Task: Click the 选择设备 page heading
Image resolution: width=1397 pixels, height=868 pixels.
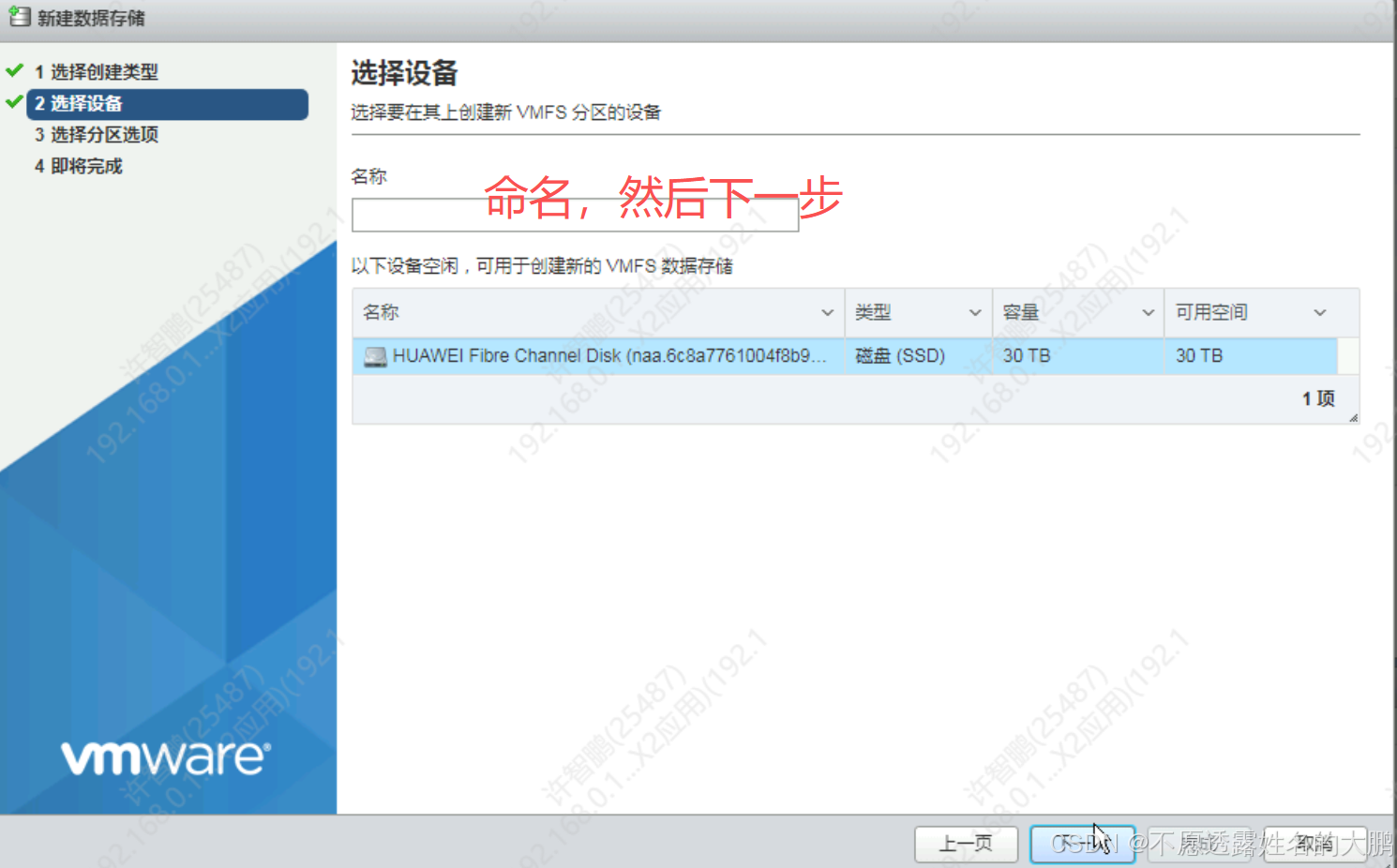Action: (404, 73)
